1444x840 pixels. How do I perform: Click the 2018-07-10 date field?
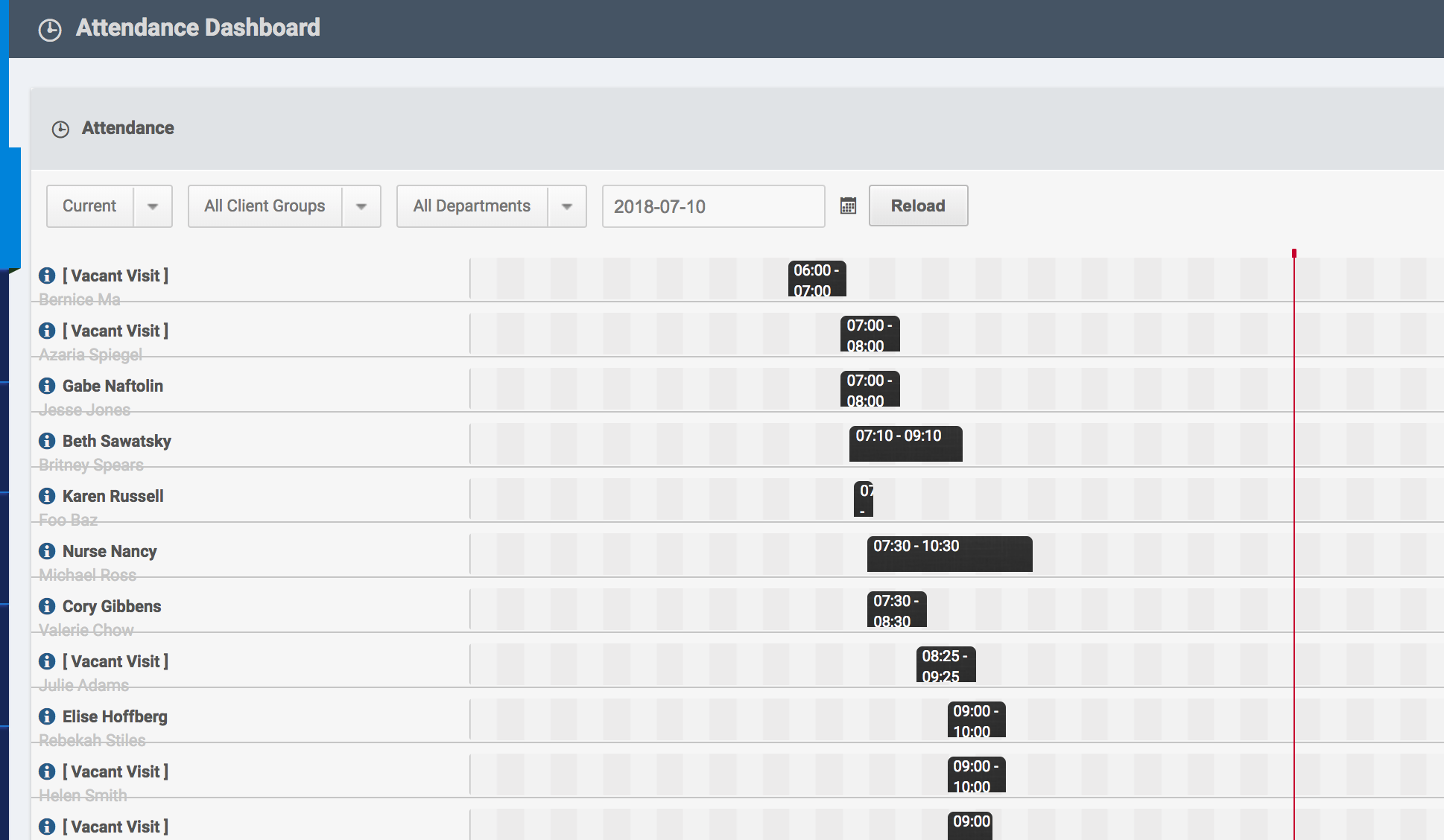tap(712, 206)
